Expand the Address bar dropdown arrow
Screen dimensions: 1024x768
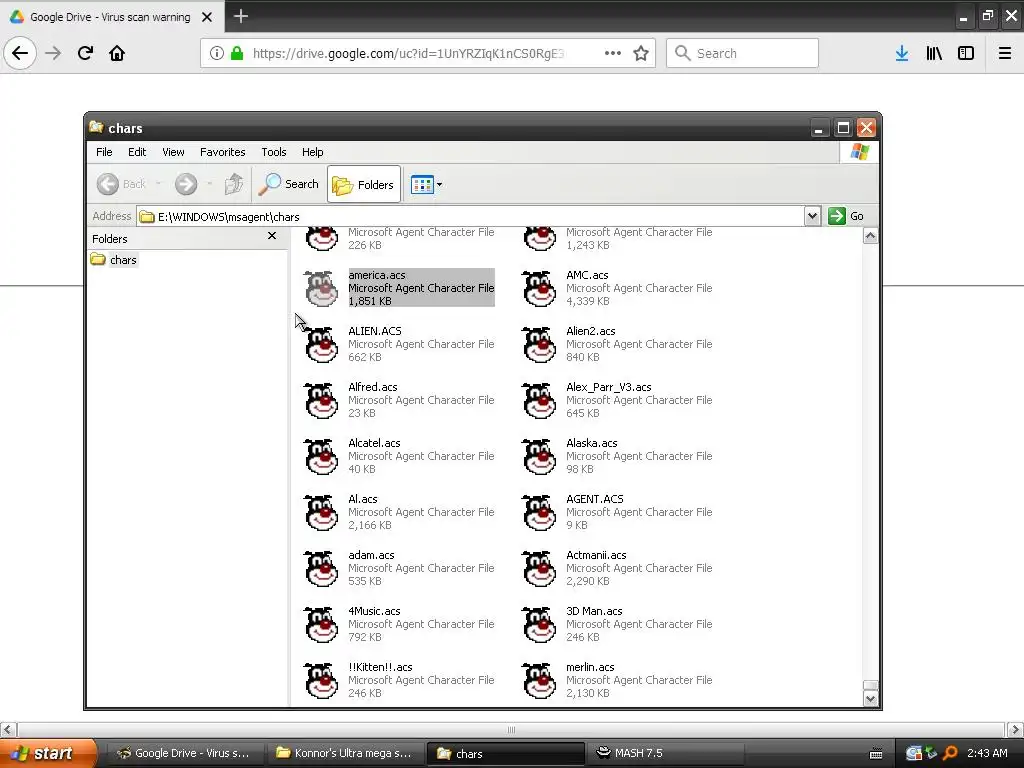812,216
